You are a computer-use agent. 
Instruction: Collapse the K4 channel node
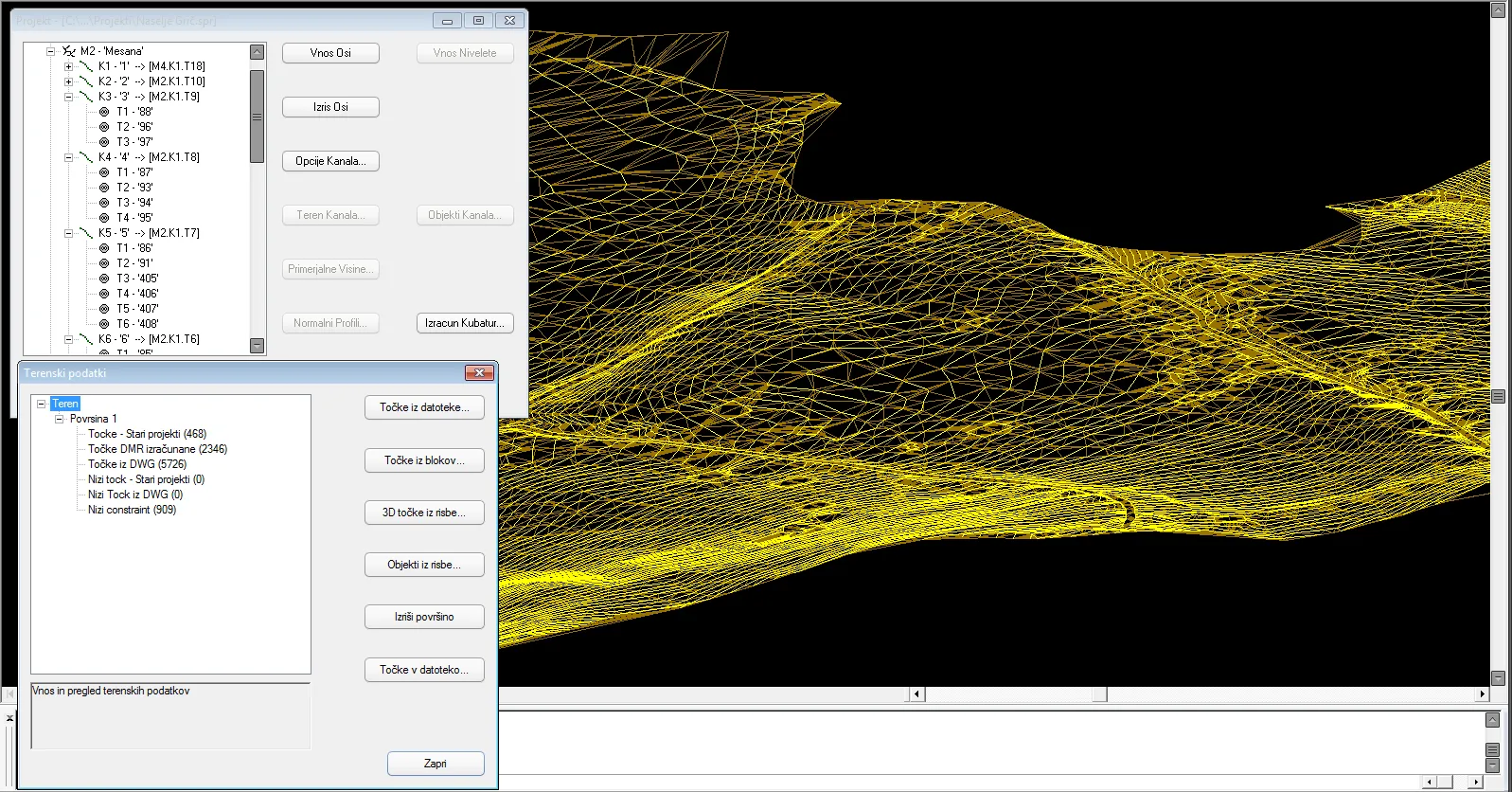click(x=68, y=157)
